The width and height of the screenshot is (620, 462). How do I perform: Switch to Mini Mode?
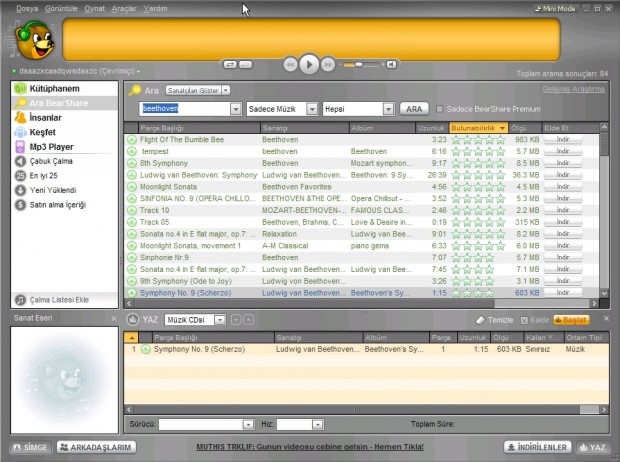[x=556, y=8]
